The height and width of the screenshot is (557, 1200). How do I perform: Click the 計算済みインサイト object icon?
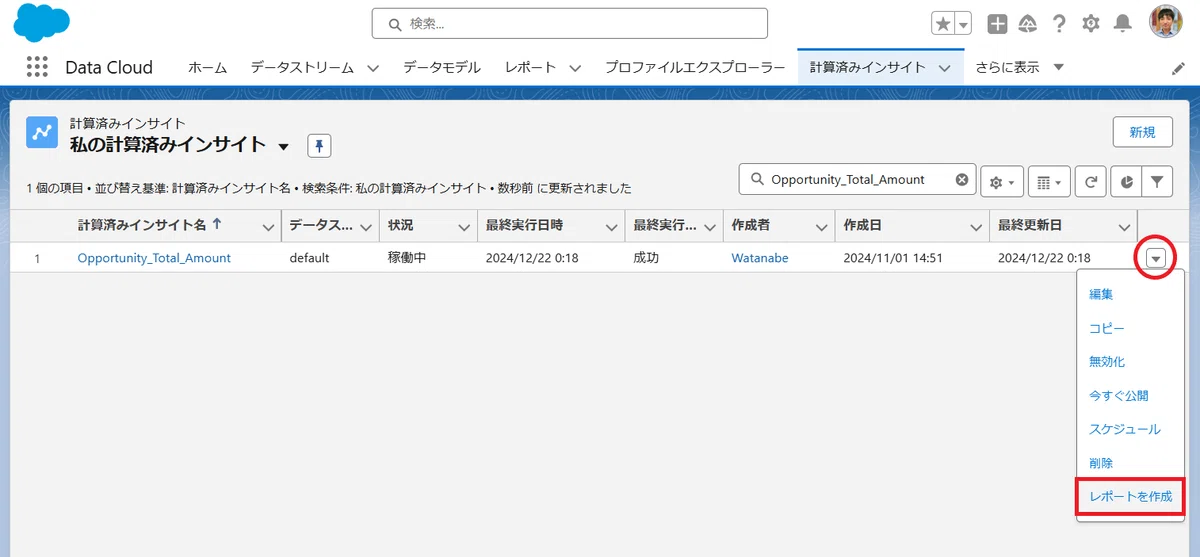pos(42,132)
